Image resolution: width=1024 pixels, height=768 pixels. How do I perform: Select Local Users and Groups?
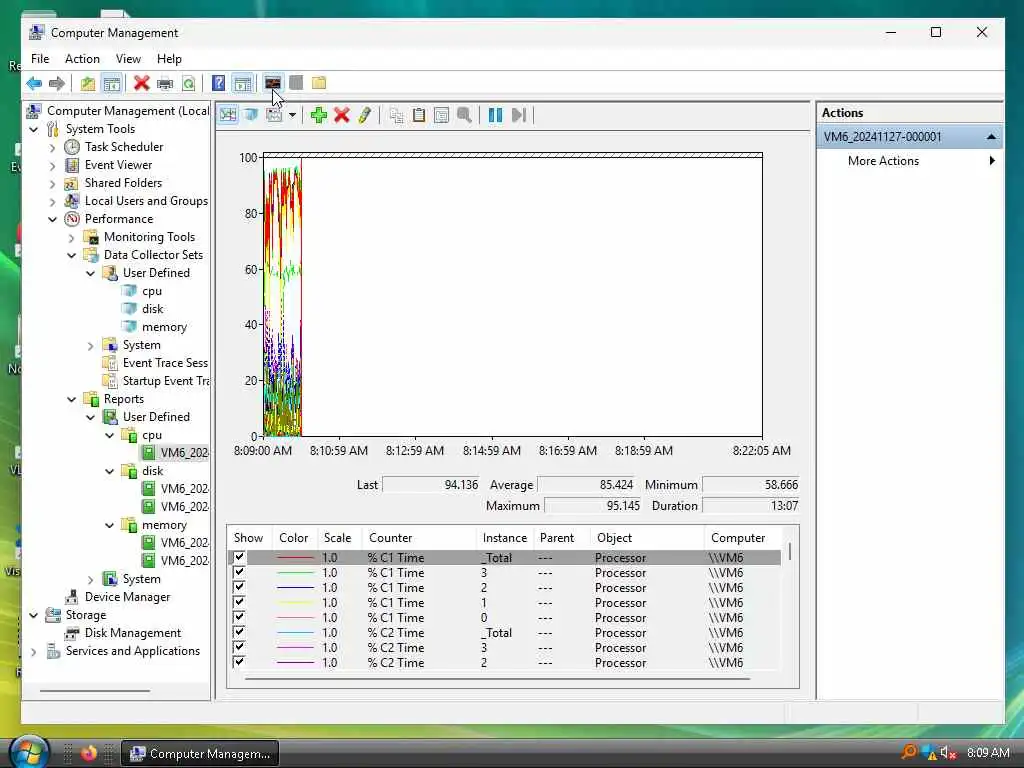tap(146, 201)
